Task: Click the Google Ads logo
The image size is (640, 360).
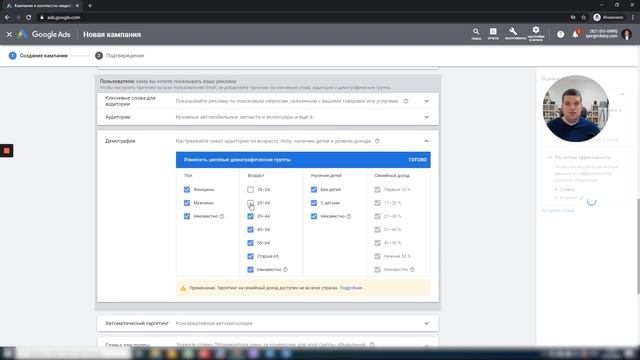Action: point(44,35)
